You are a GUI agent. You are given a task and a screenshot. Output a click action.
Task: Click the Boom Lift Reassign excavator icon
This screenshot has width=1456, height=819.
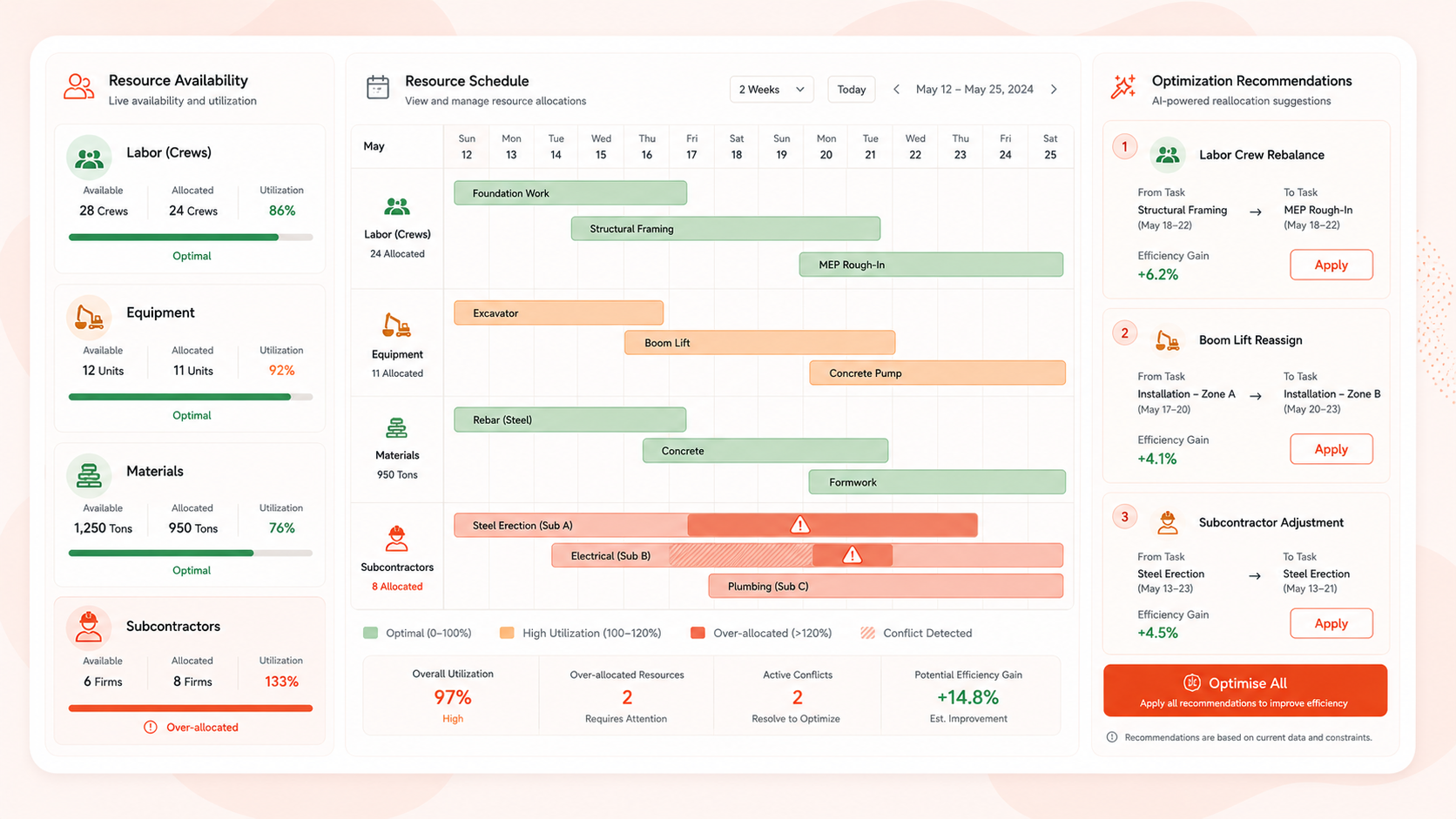pyautogui.click(x=1168, y=340)
